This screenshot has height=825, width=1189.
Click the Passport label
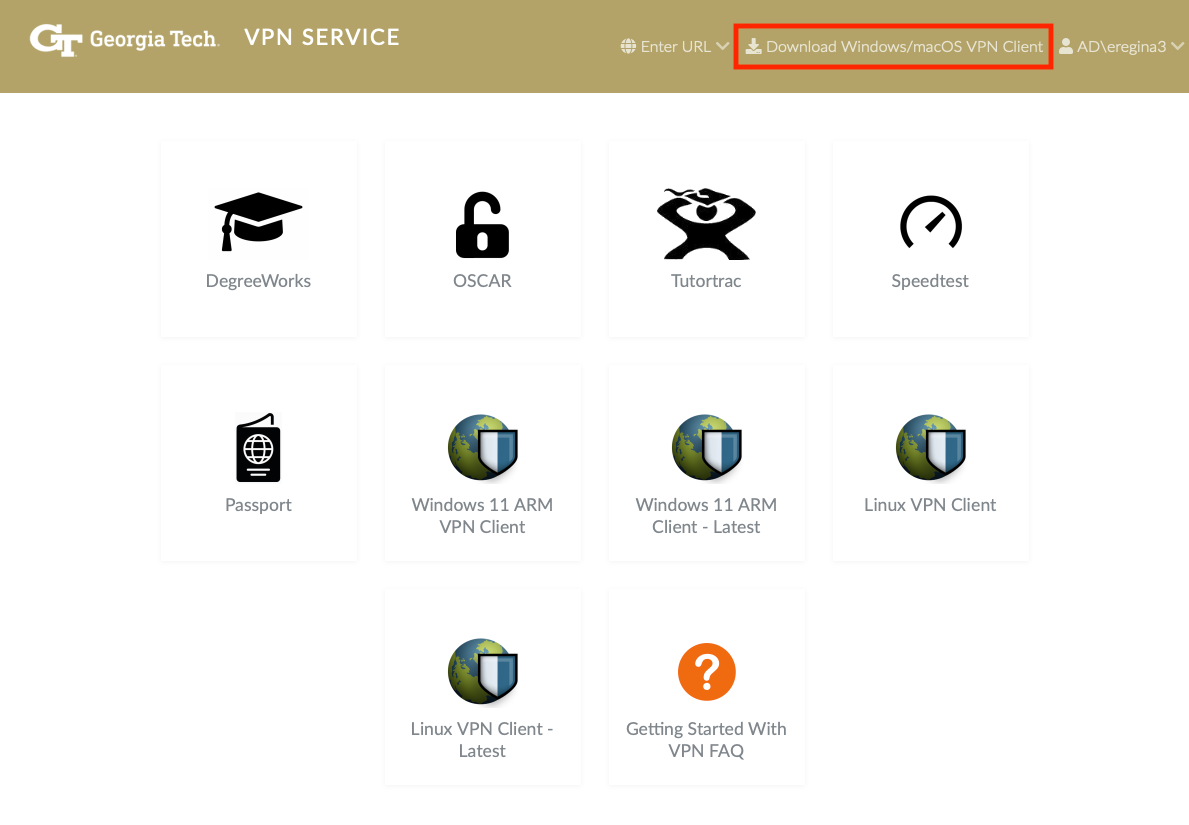tap(258, 505)
